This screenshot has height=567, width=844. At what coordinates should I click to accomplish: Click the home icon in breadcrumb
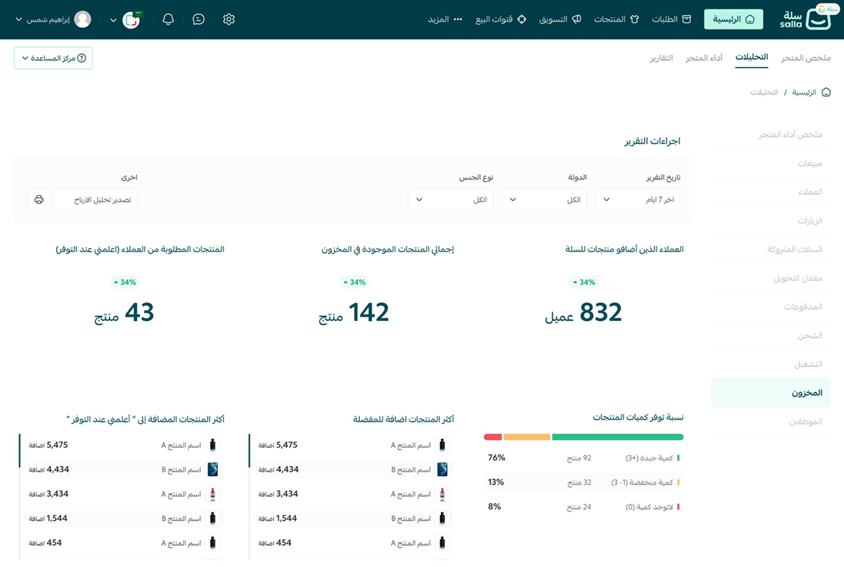point(825,93)
